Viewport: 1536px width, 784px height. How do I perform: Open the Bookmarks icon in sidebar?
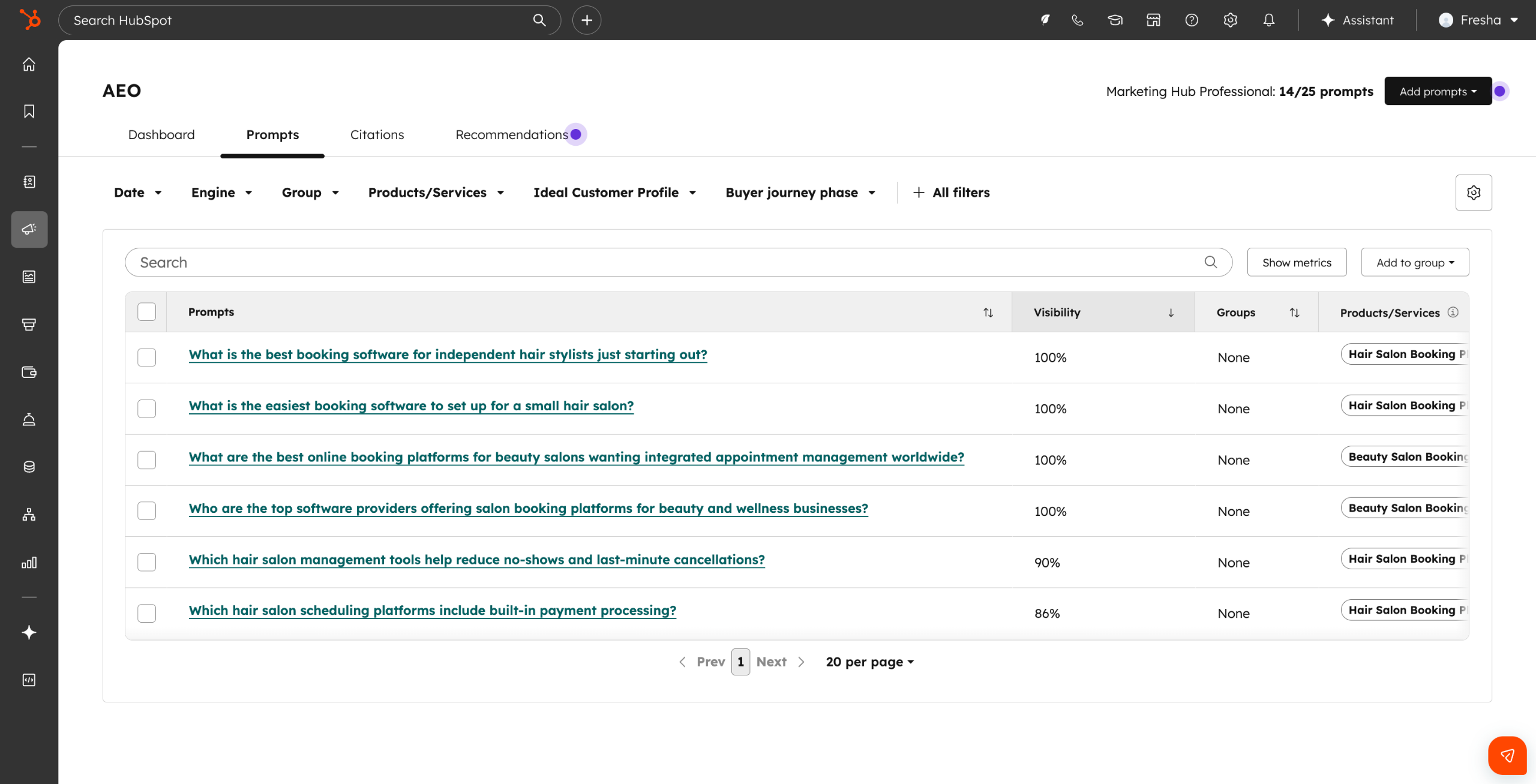click(x=29, y=111)
